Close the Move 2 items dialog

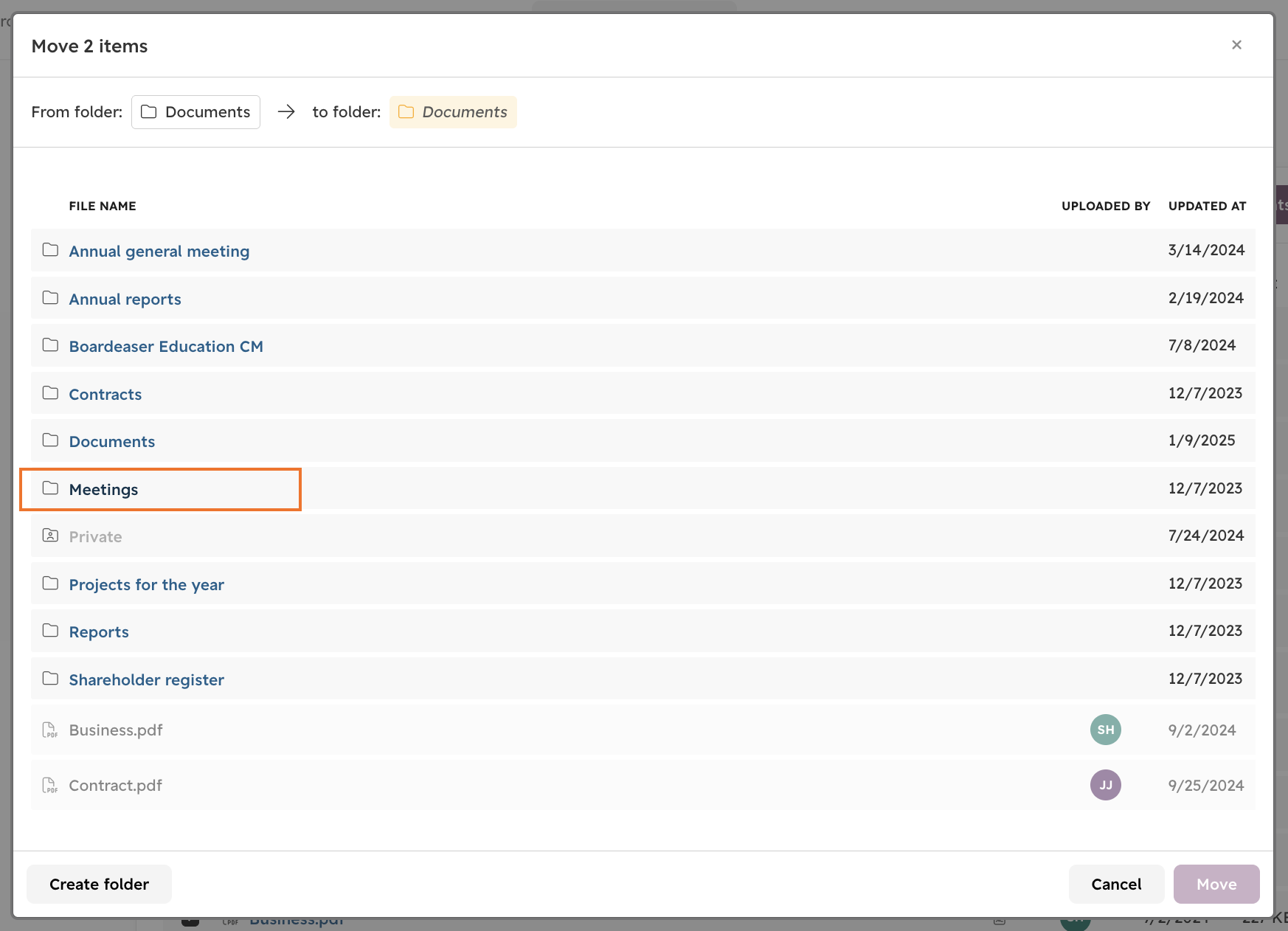[x=1237, y=45]
